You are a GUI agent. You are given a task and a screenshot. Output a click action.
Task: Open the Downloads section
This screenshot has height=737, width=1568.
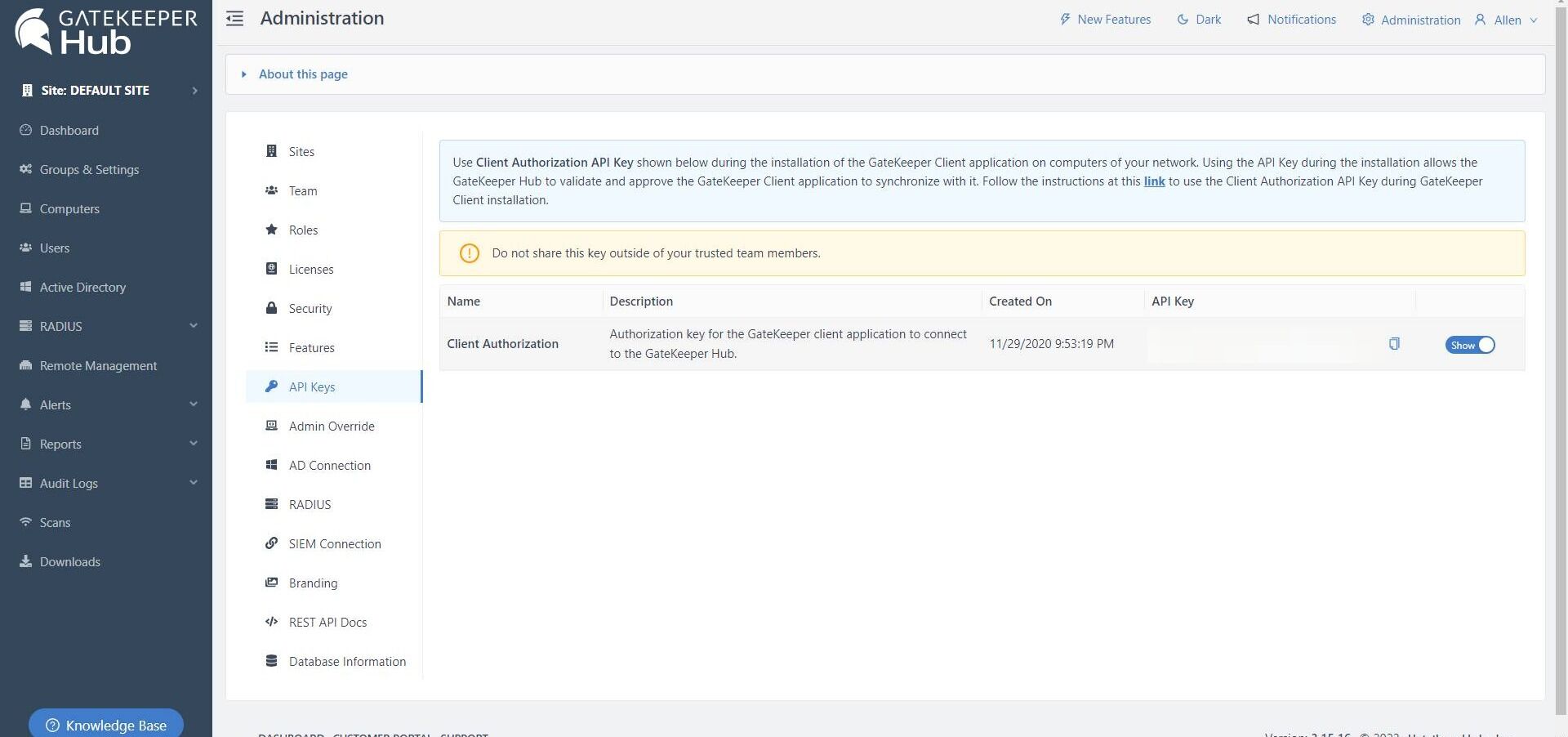coord(69,561)
